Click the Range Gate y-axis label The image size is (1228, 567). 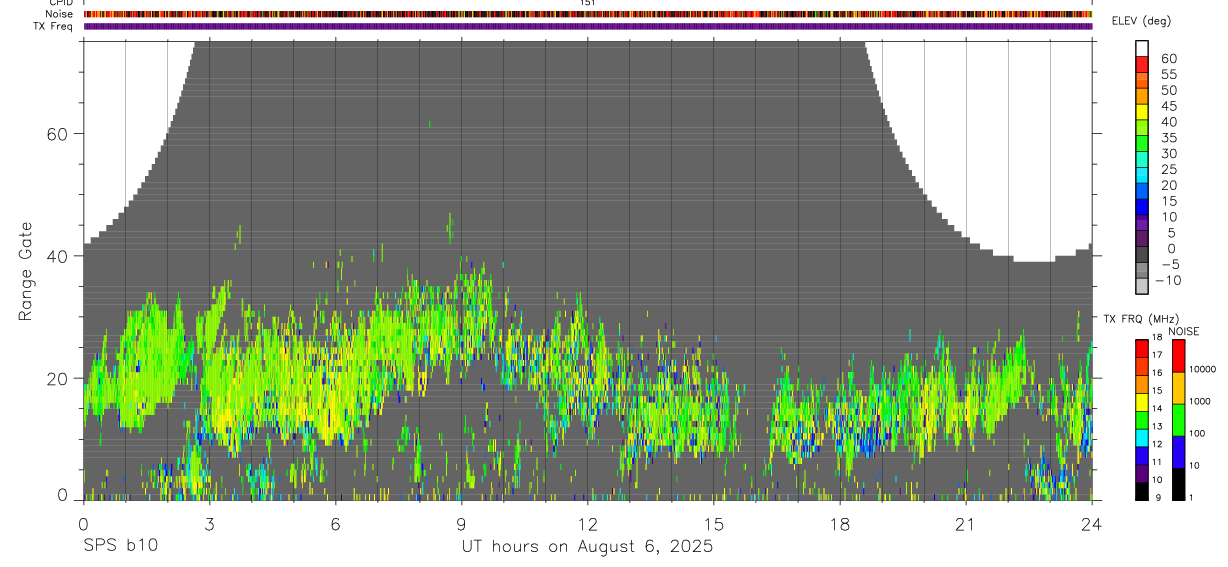[25, 272]
